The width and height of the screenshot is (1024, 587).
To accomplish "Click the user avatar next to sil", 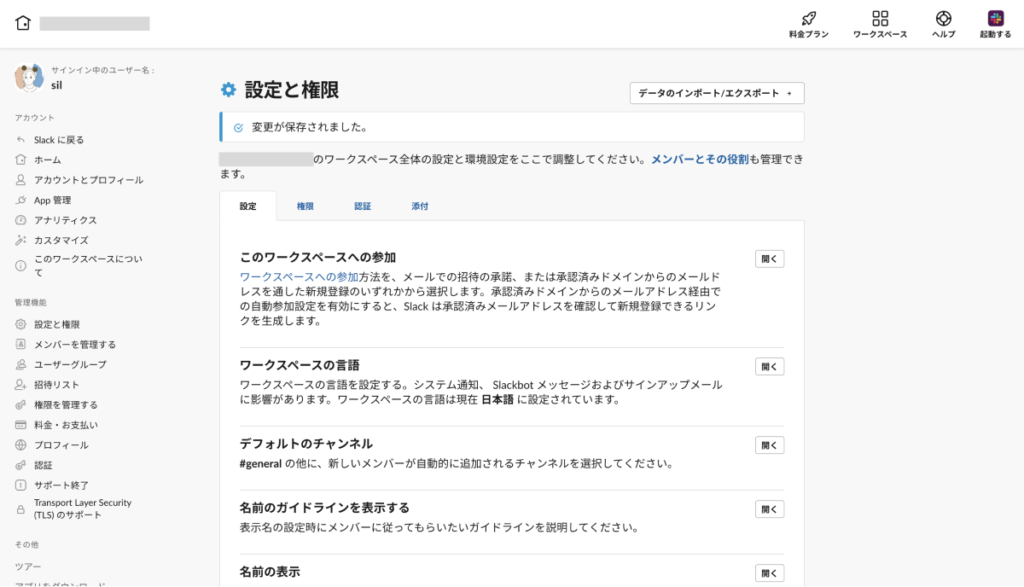I will click(28, 78).
